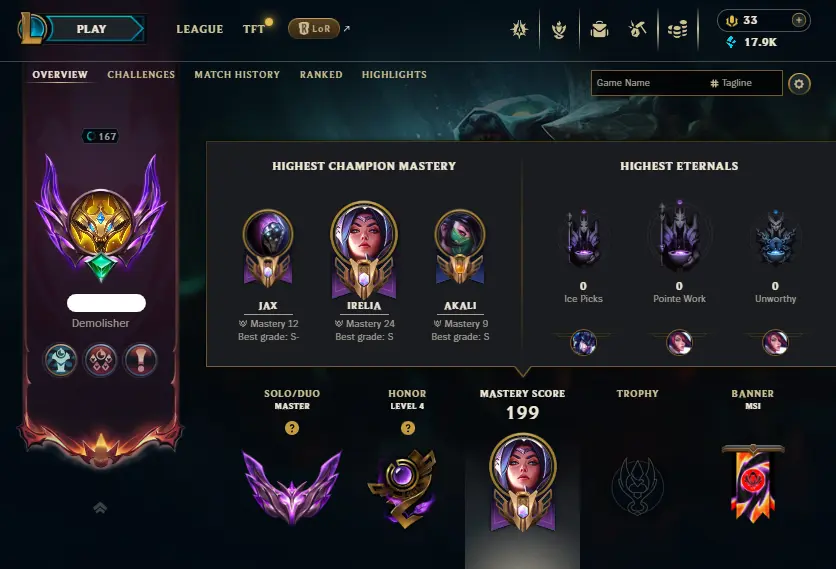Click the profile settings gear icon

coord(799,84)
